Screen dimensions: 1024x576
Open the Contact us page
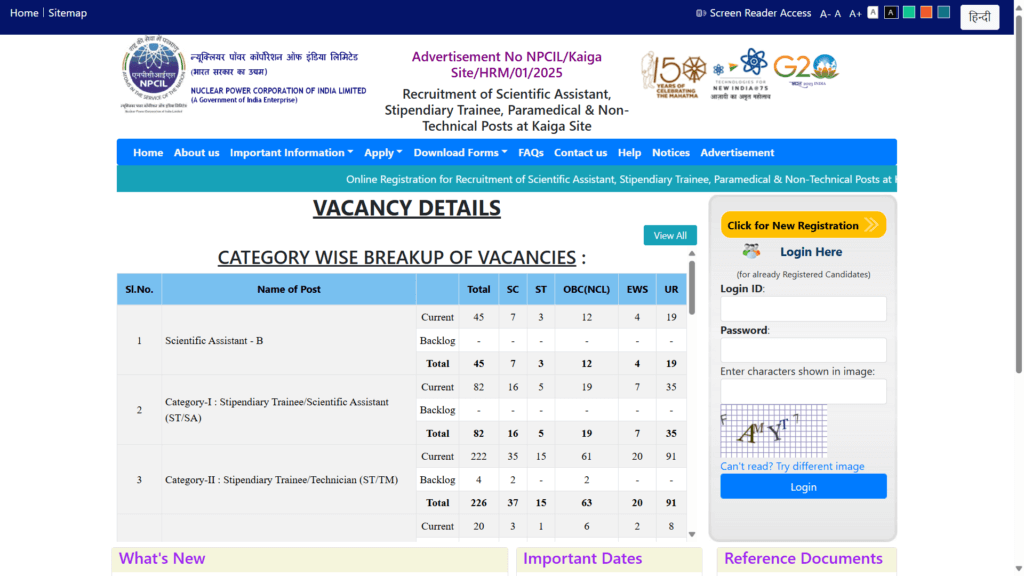pos(581,152)
